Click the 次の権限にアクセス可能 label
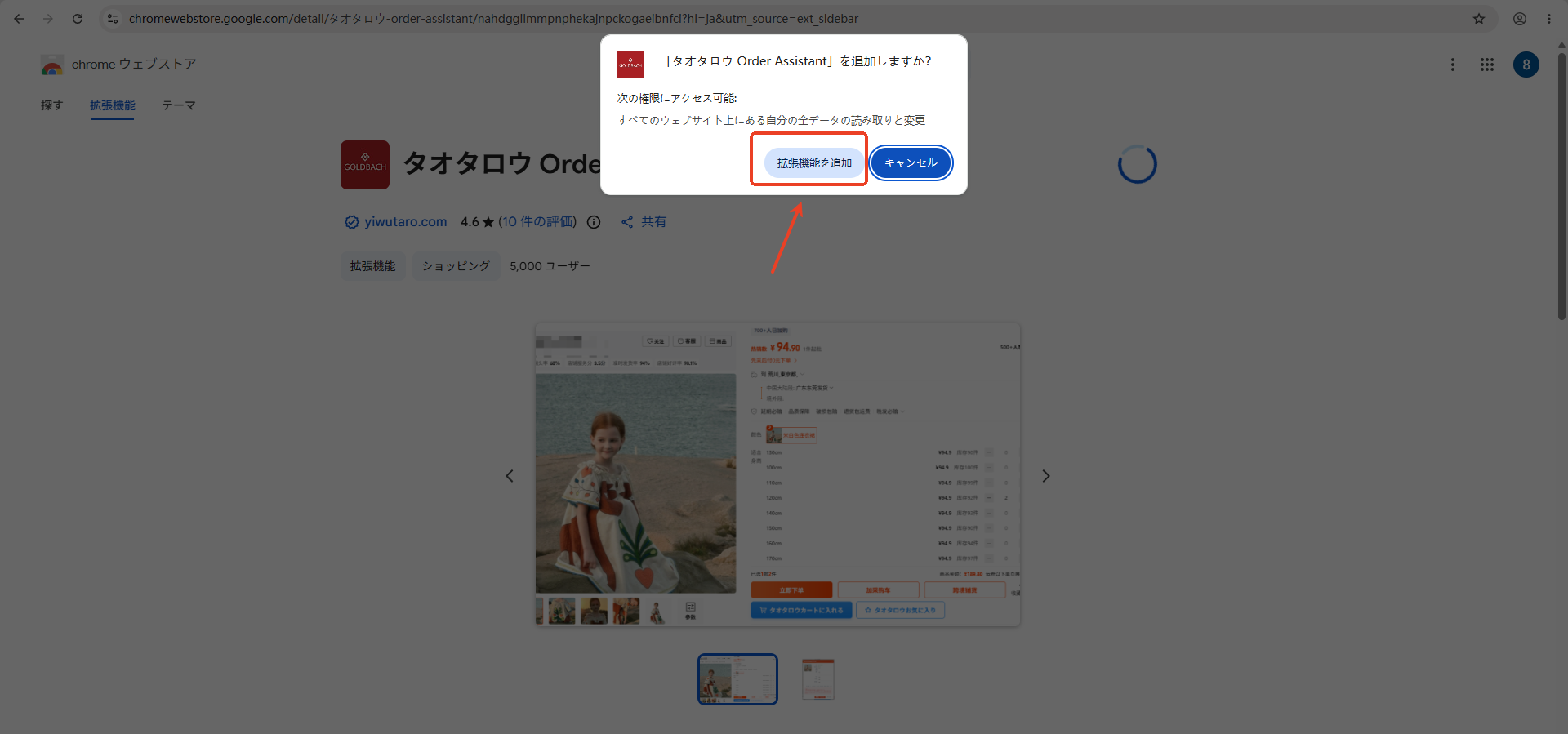This screenshot has height=734, width=1568. [677, 98]
